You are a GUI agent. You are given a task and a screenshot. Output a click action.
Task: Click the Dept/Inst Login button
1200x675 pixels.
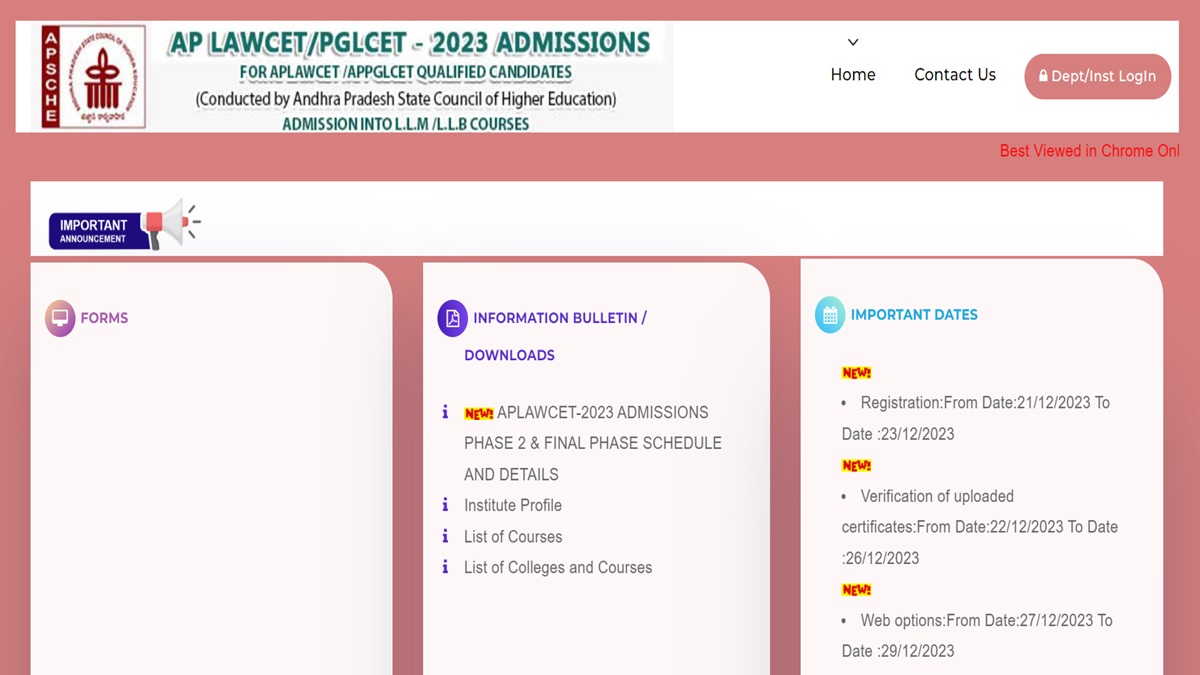coord(1097,76)
